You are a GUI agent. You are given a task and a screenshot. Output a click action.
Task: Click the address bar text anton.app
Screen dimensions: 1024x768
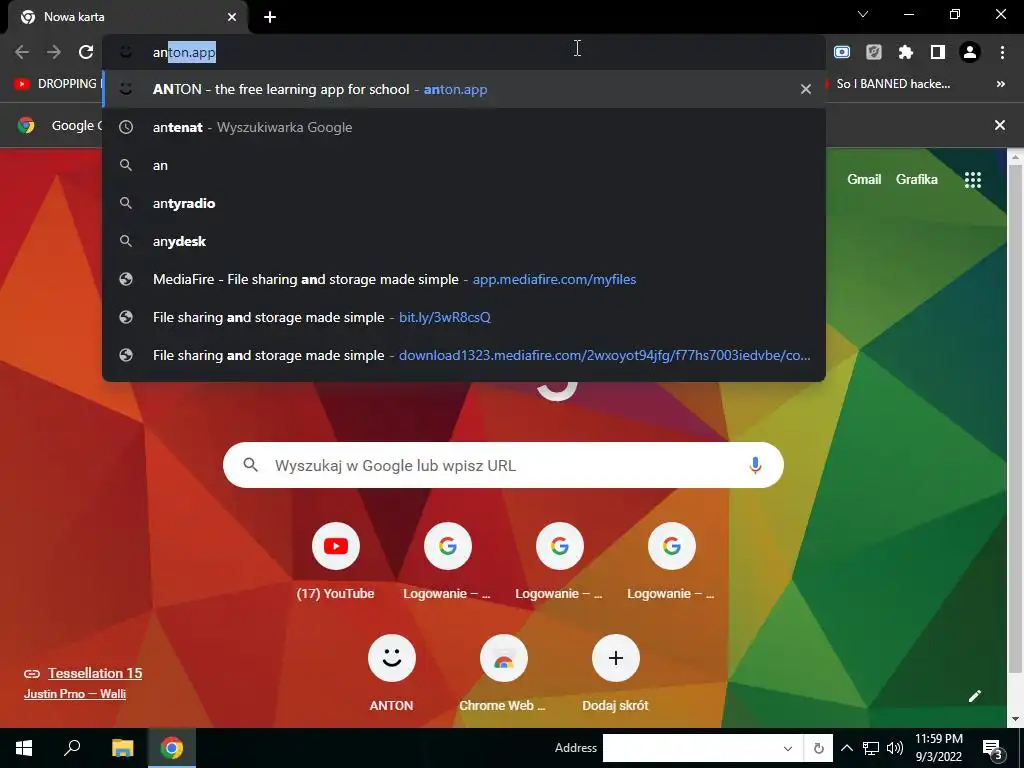pos(184,52)
